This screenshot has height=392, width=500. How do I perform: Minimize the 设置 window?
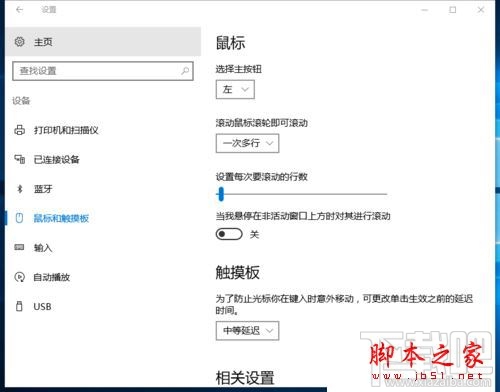click(x=425, y=10)
